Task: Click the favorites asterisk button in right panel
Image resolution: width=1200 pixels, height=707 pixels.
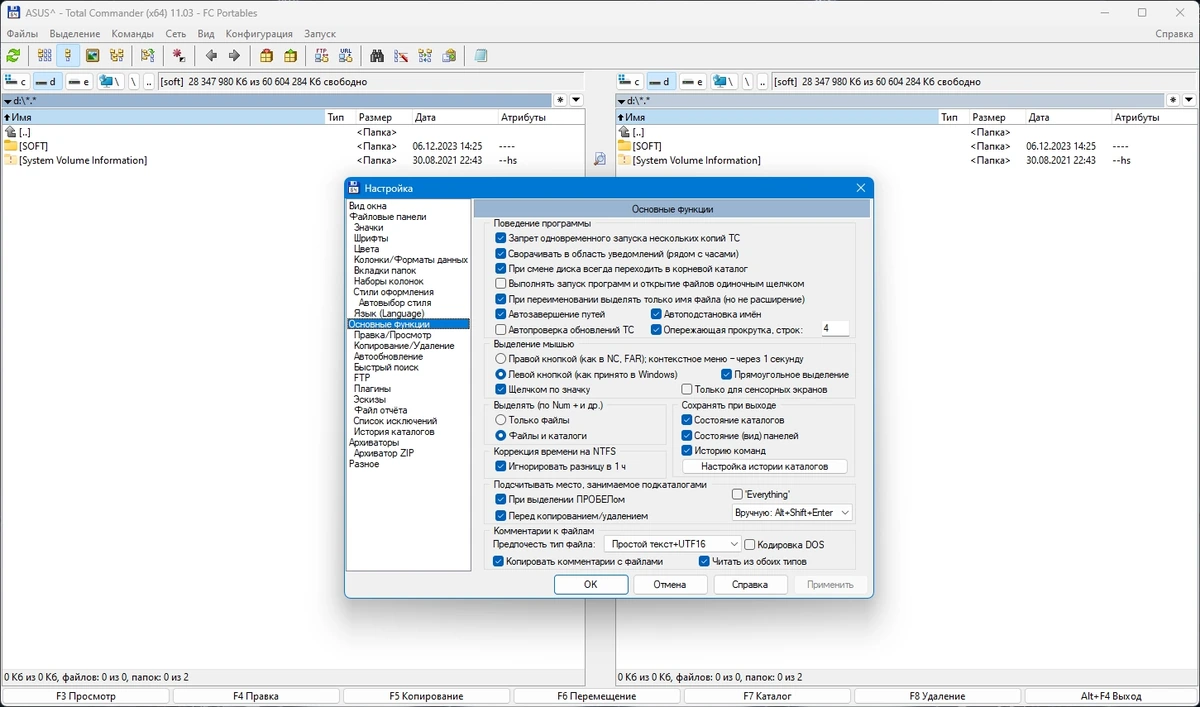Action: (x=1173, y=100)
